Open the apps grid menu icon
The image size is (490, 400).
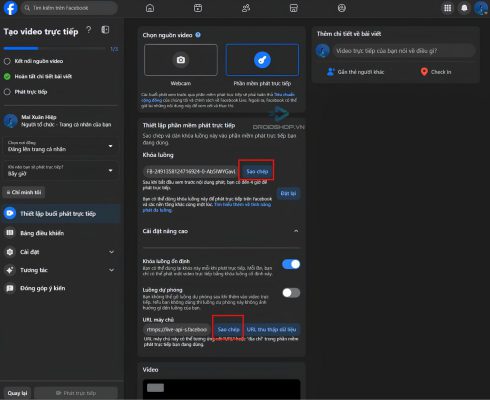(x=448, y=8)
